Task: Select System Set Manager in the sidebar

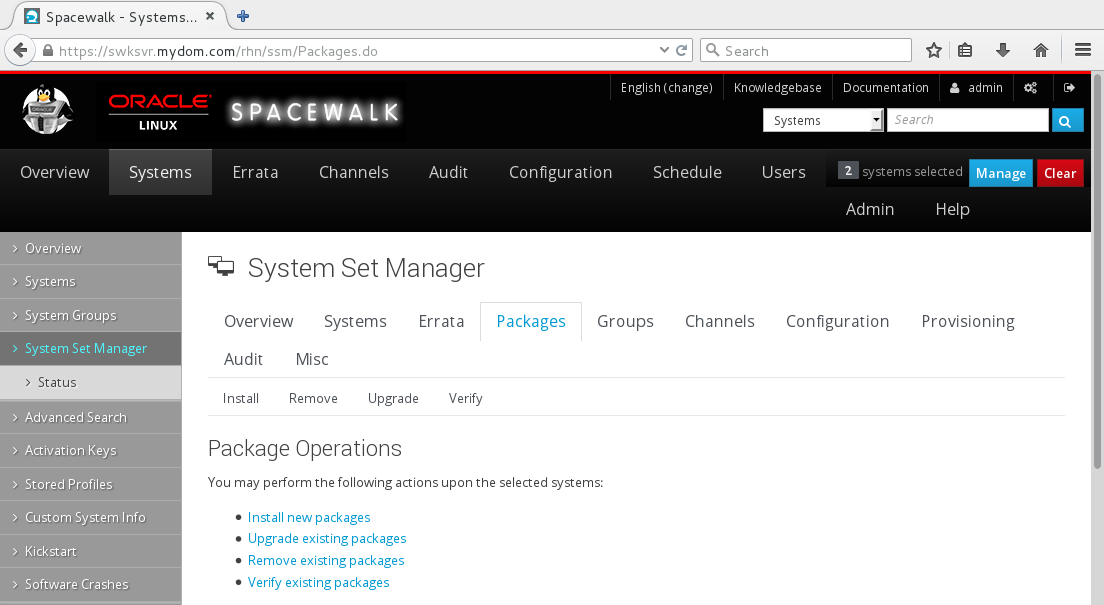Action: point(91,349)
